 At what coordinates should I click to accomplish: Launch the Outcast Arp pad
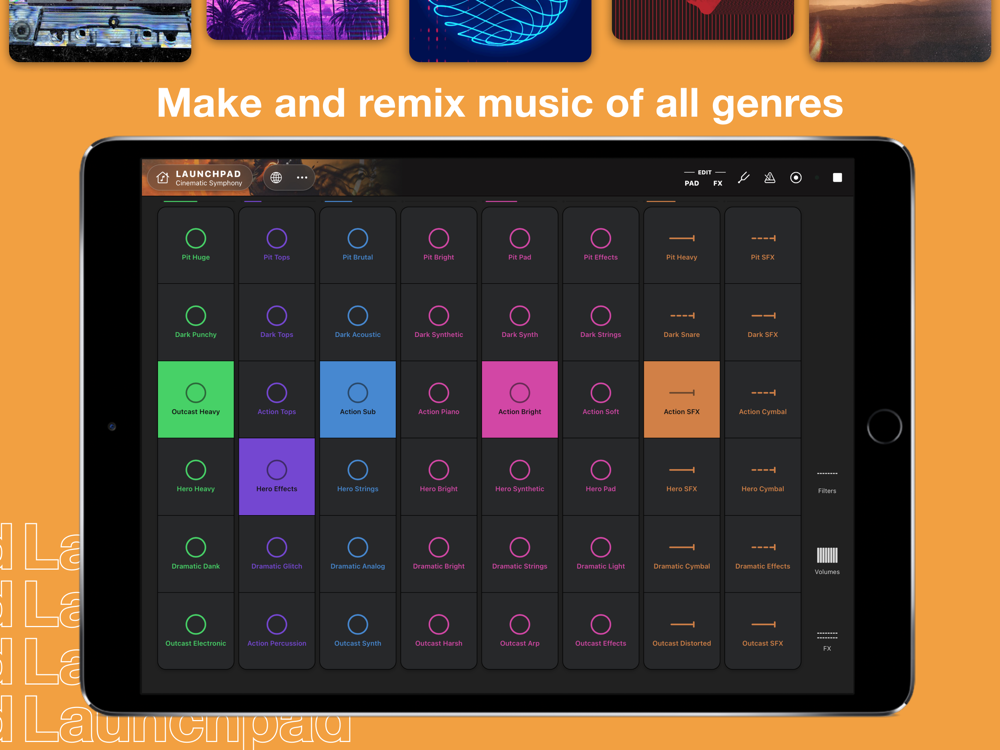point(520,631)
